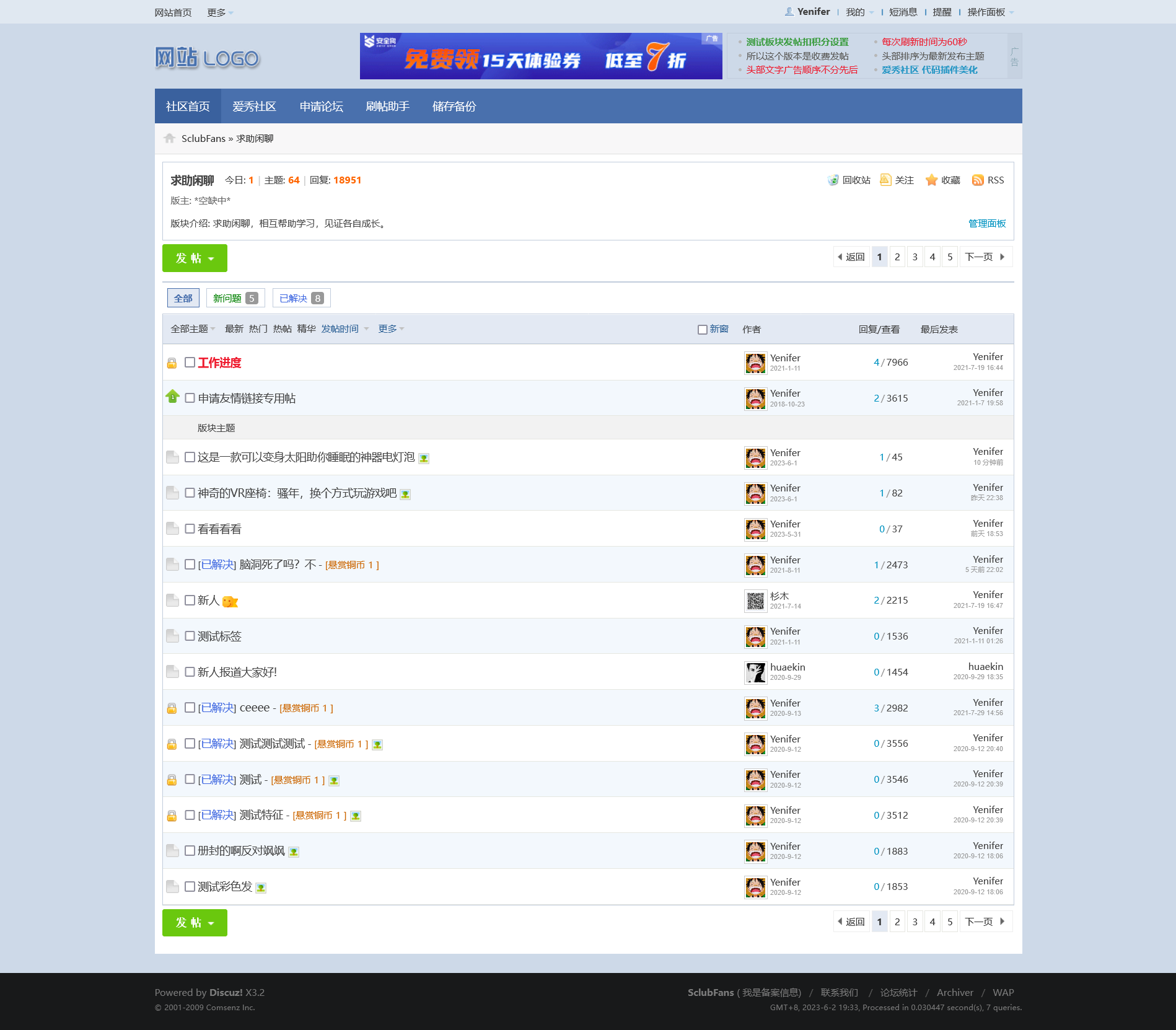Click the home icon in breadcrumb
1176x1030 pixels.
click(x=169, y=138)
